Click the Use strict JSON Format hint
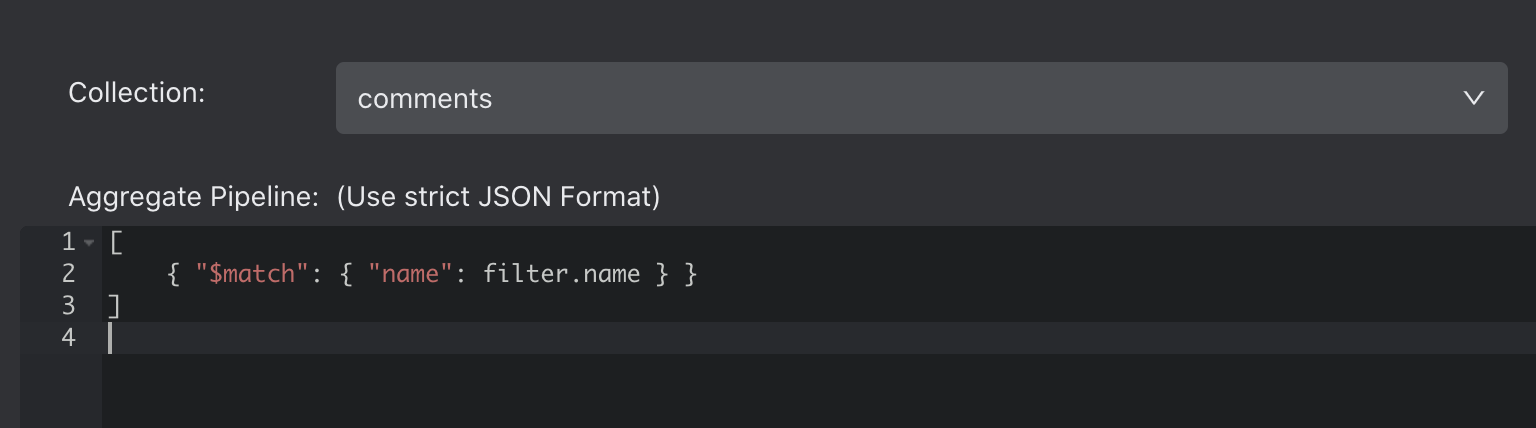 pos(498,197)
